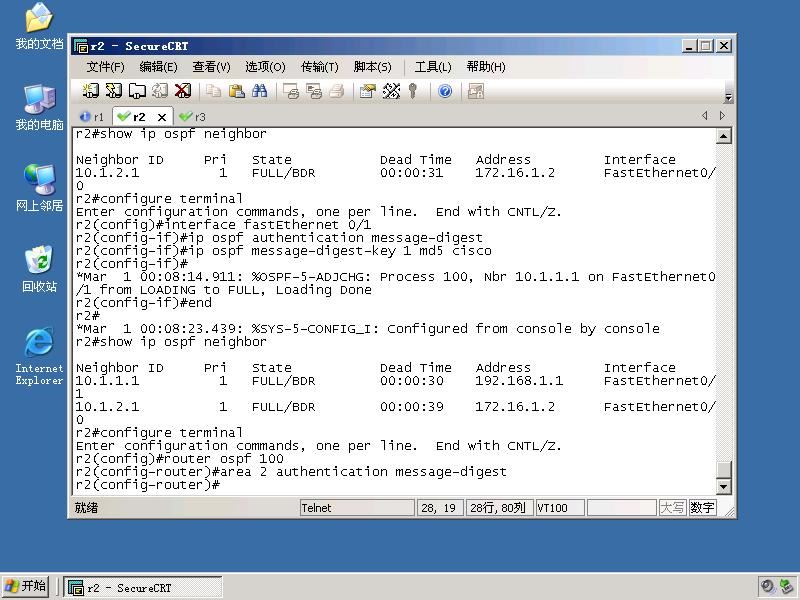Click the Find binoculars icon
This screenshot has width=800, height=600.
[x=259, y=91]
